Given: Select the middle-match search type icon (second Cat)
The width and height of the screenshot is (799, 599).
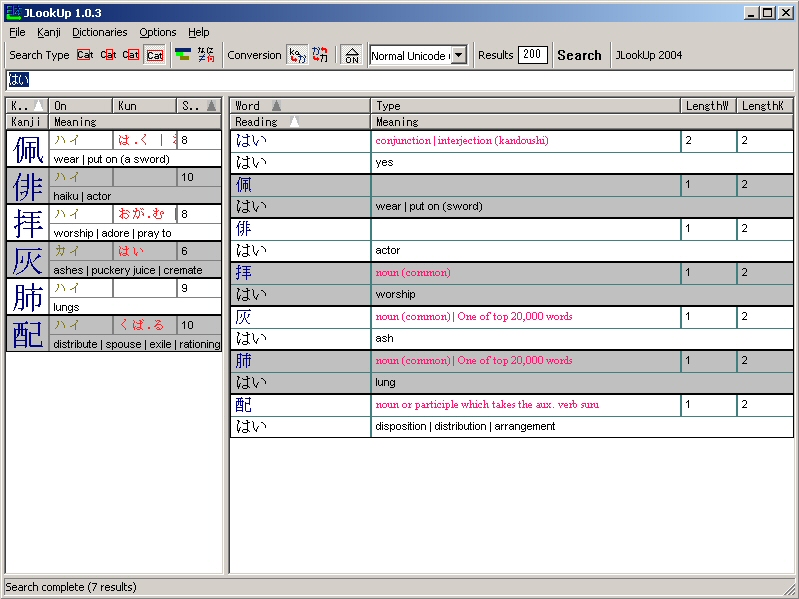Looking at the screenshot, I should (108, 55).
